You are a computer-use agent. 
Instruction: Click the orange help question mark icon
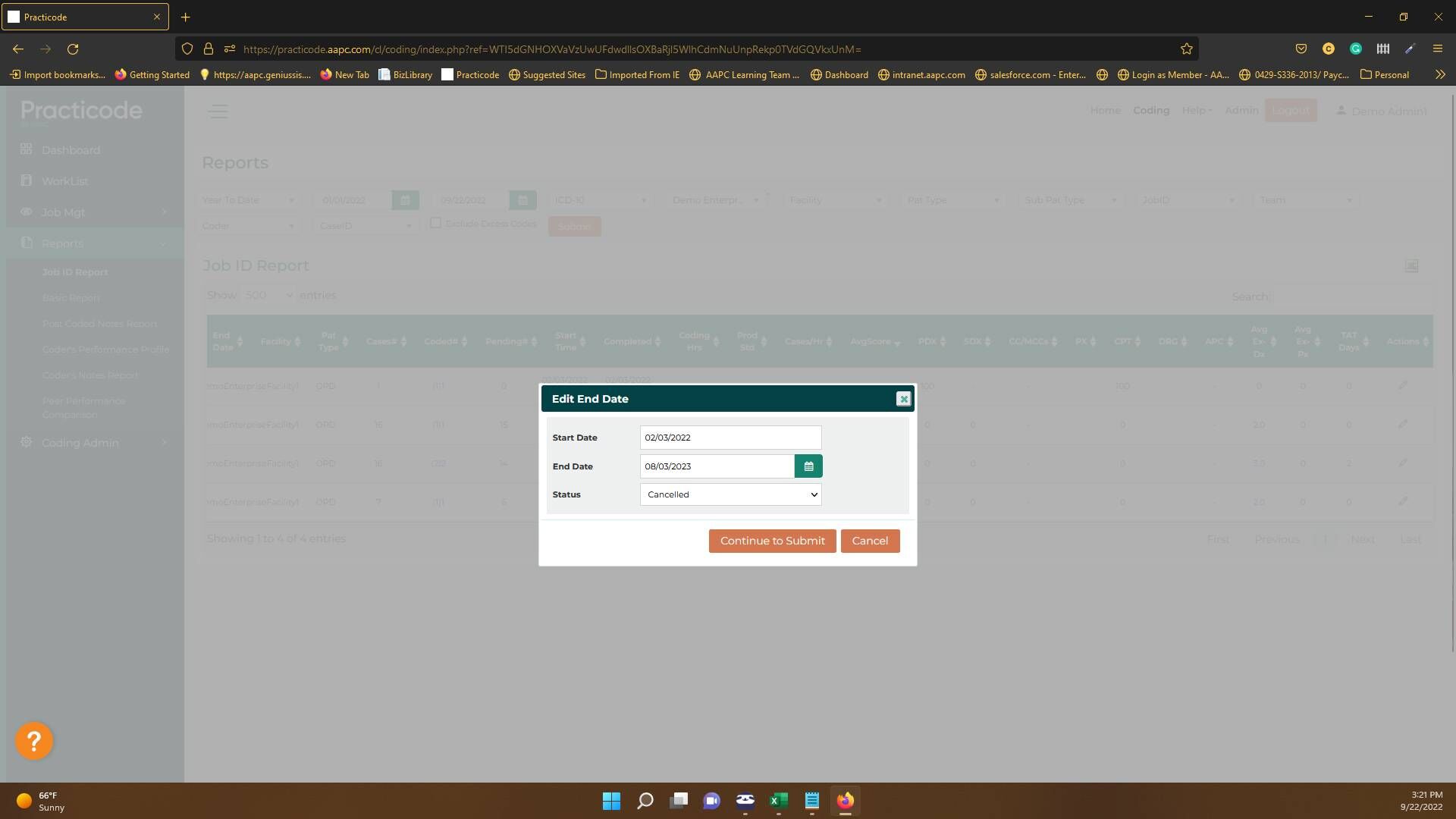coord(34,741)
